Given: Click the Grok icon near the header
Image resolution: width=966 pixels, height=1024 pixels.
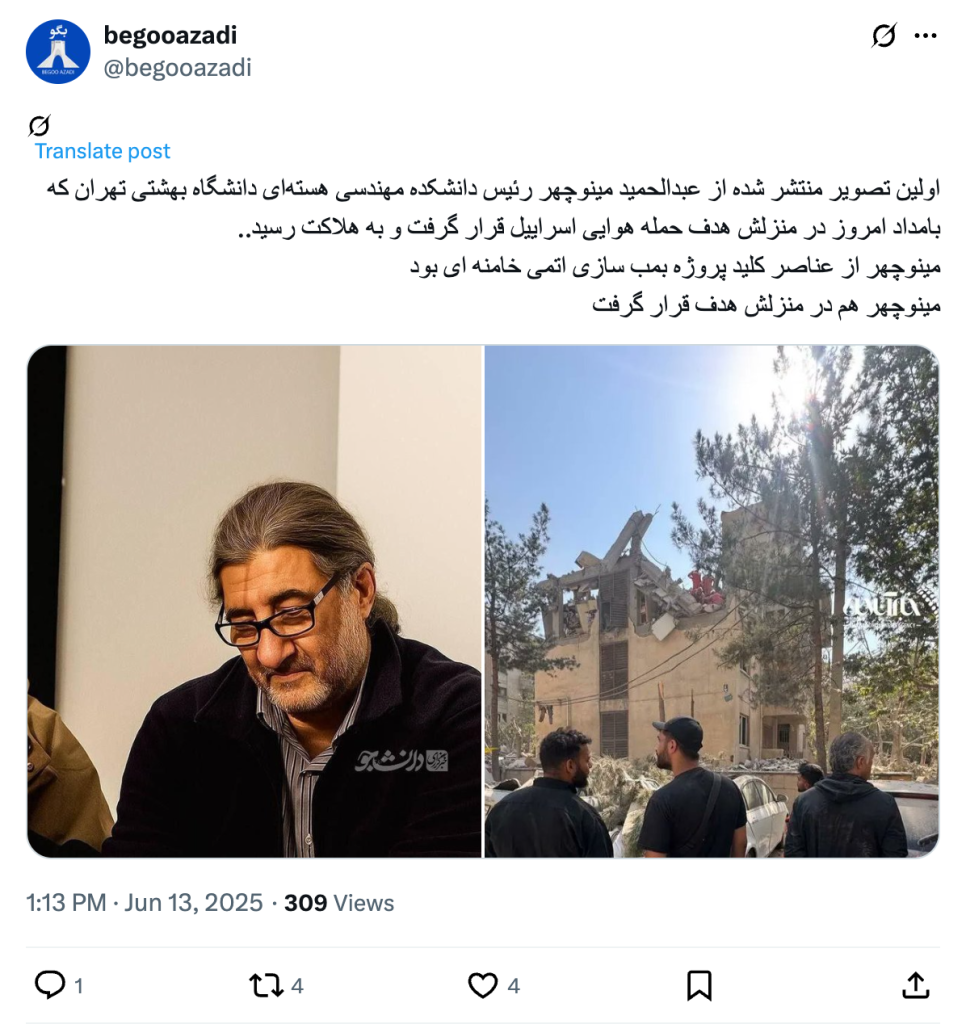Looking at the screenshot, I should 884,35.
